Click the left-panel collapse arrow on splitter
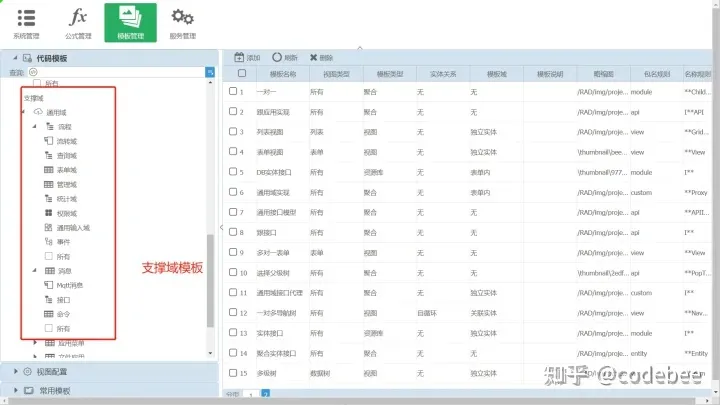The image size is (720, 405). click(221, 227)
